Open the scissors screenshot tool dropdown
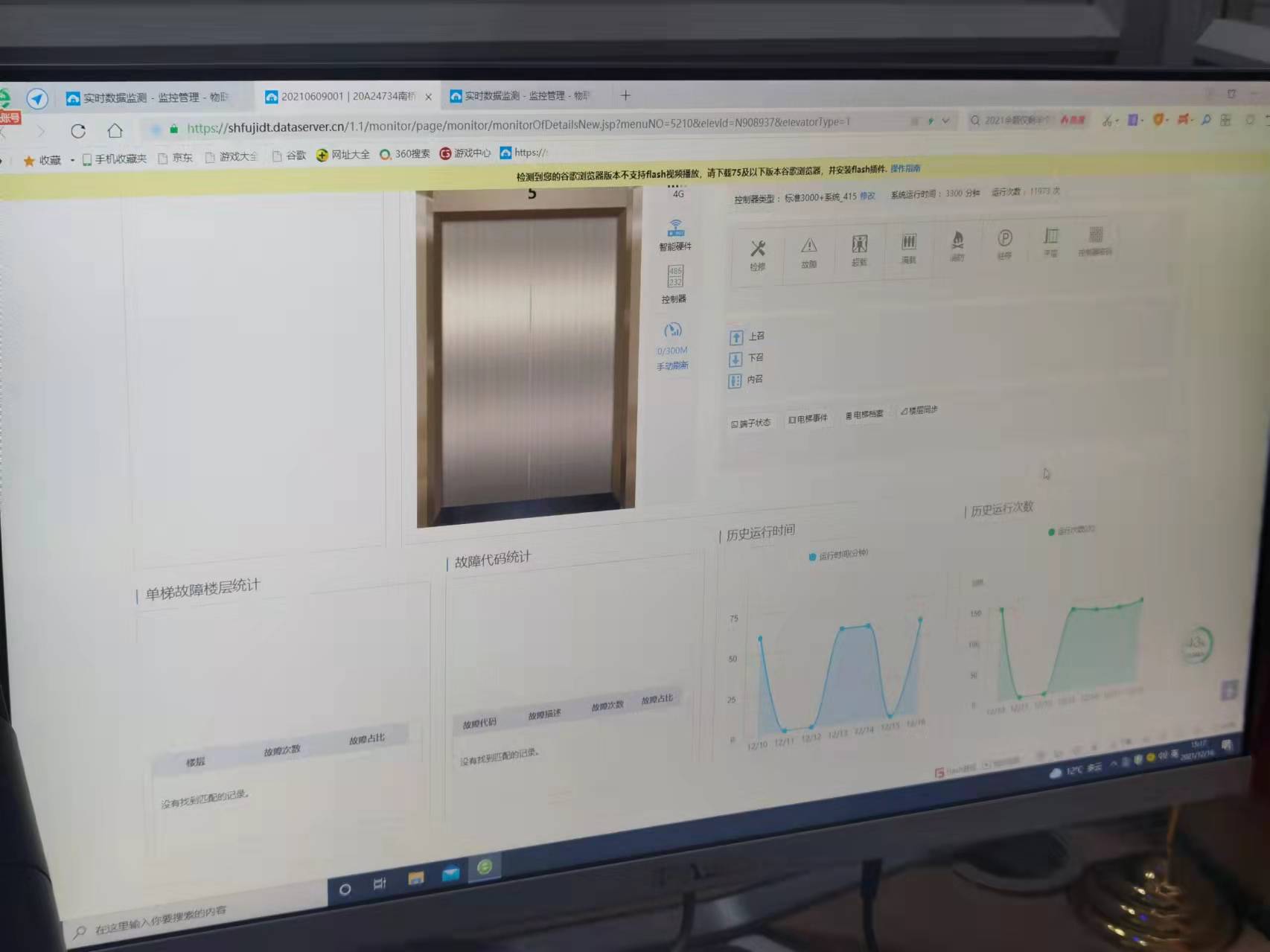The width and height of the screenshot is (1270, 952). click(1117, 121)
